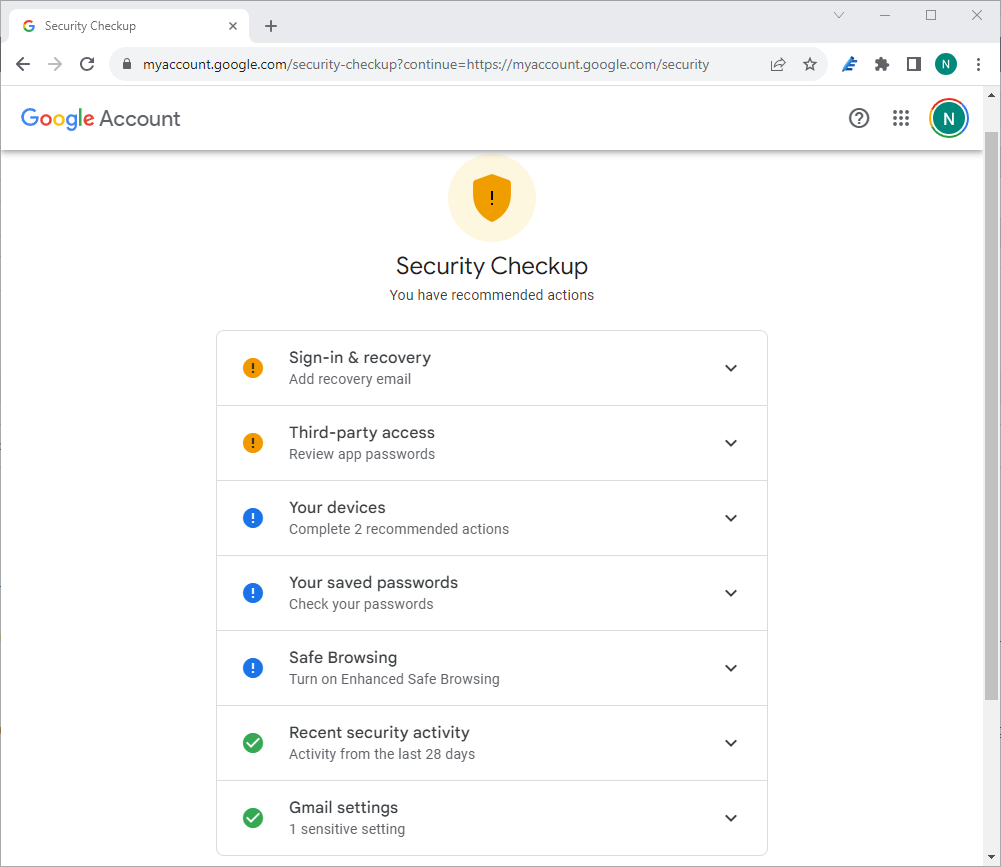Click the page reload icon
The height and width of the screenshot is (867, 1001).
[x=87, y=63]
